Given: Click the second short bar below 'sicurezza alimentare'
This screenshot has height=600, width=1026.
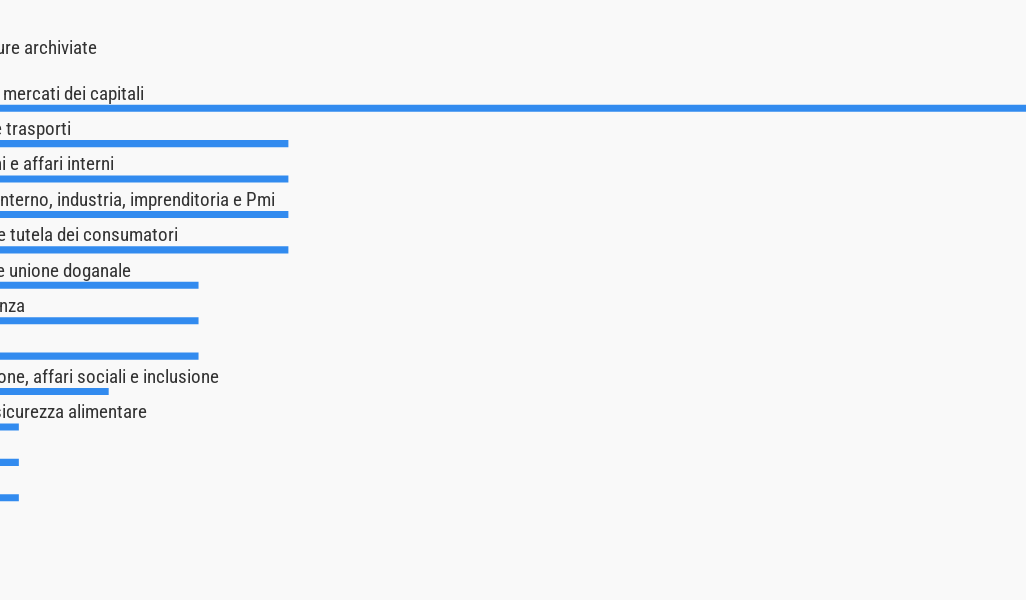Looking at the screenshot, I should pyautogui.click(x=9, y=462).
